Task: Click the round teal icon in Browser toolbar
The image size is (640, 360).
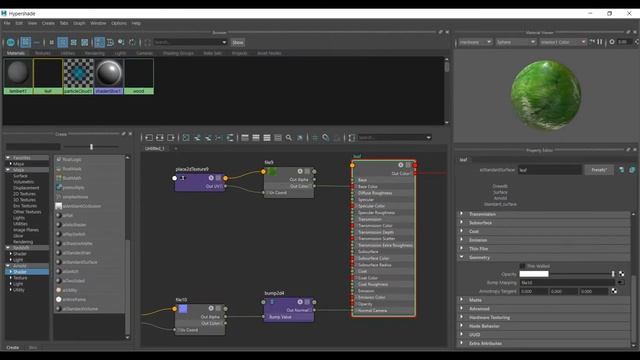Action: (11, 42)
